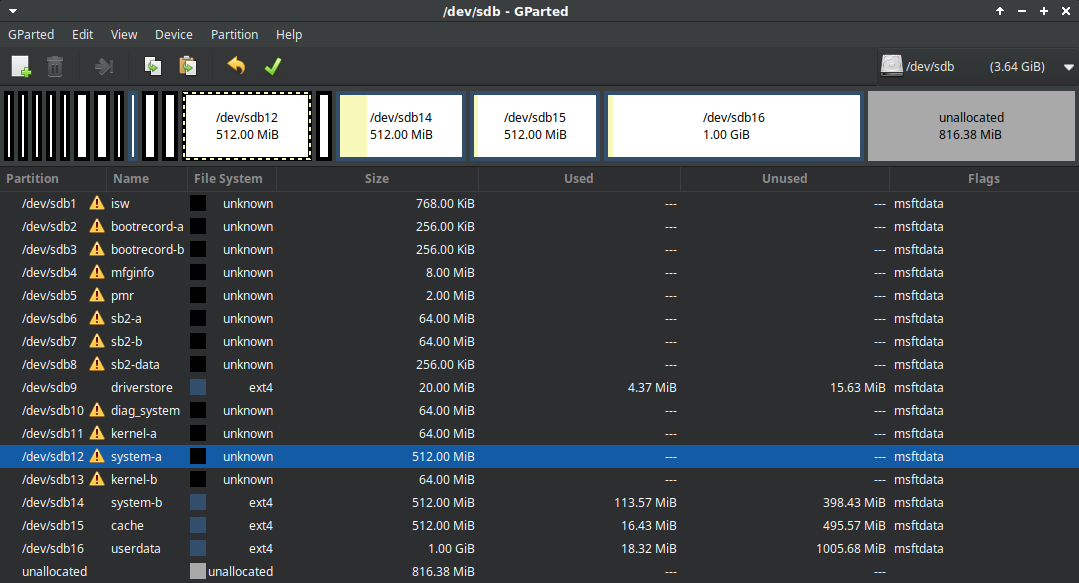The image size is (1079, 583).
Task: Click the ext4 color swatch for driverstore
Action: tap(197, 387)
